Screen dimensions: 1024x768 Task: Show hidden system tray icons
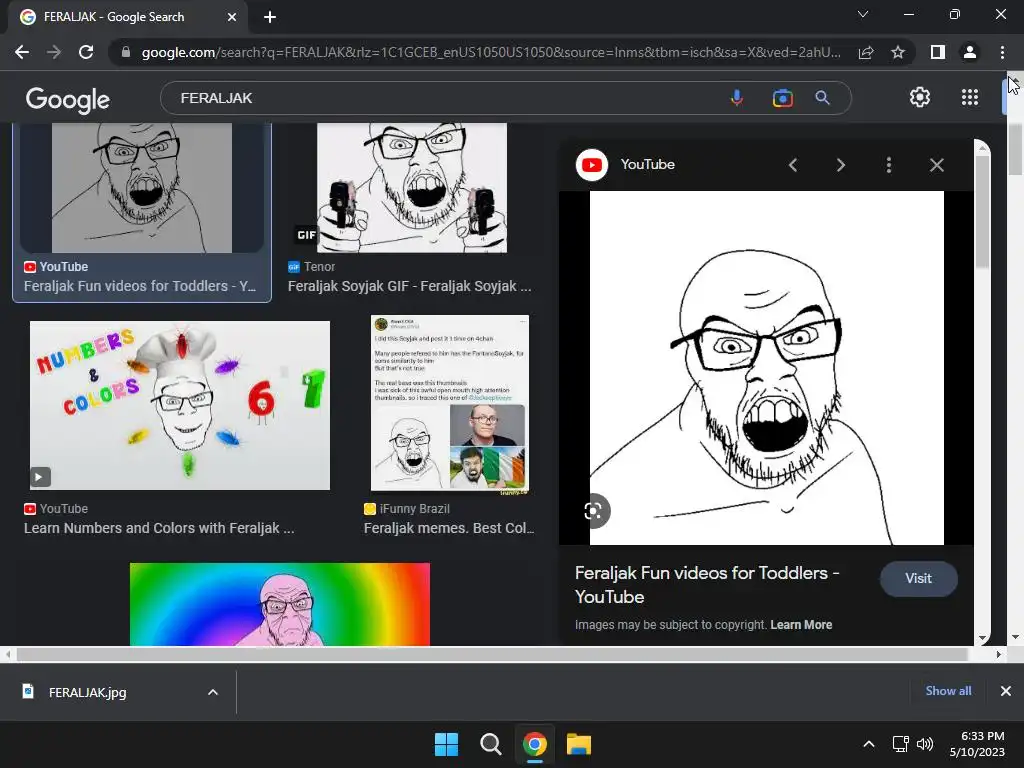(x=869, y=744)
